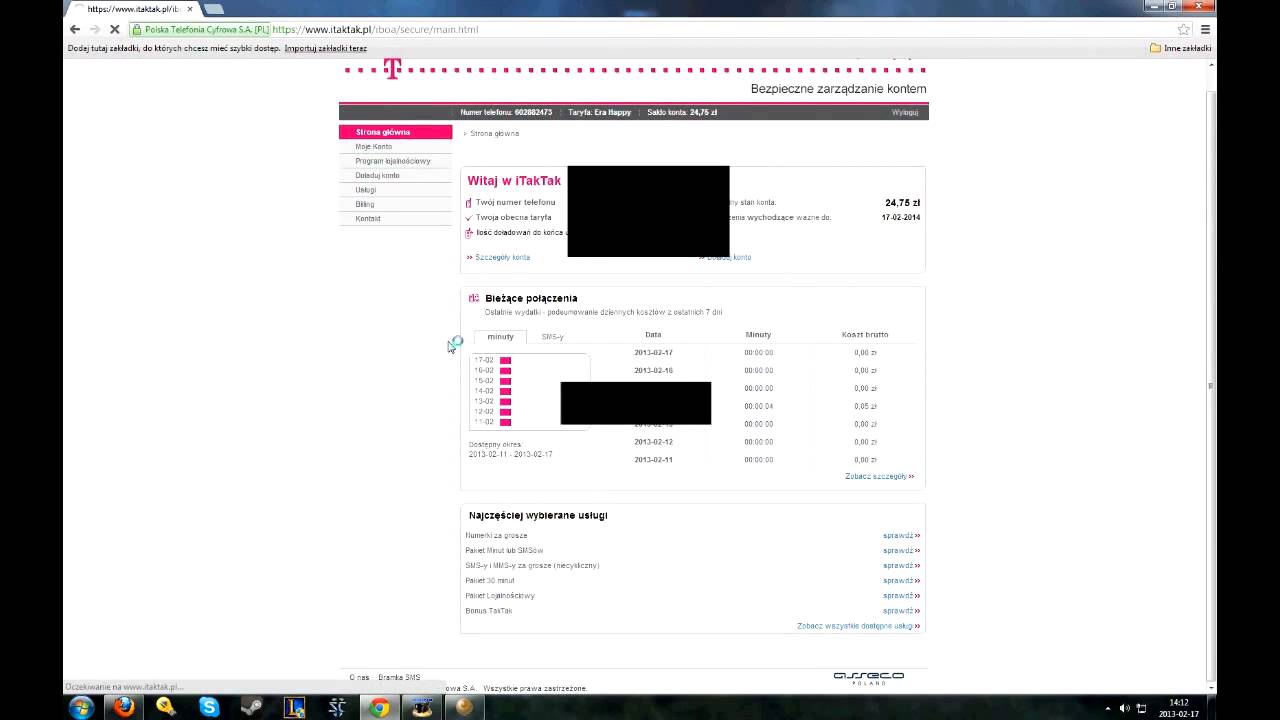
Task: Click the browser forward arrow
Action: pyautogui.click(x=95, y=30)
